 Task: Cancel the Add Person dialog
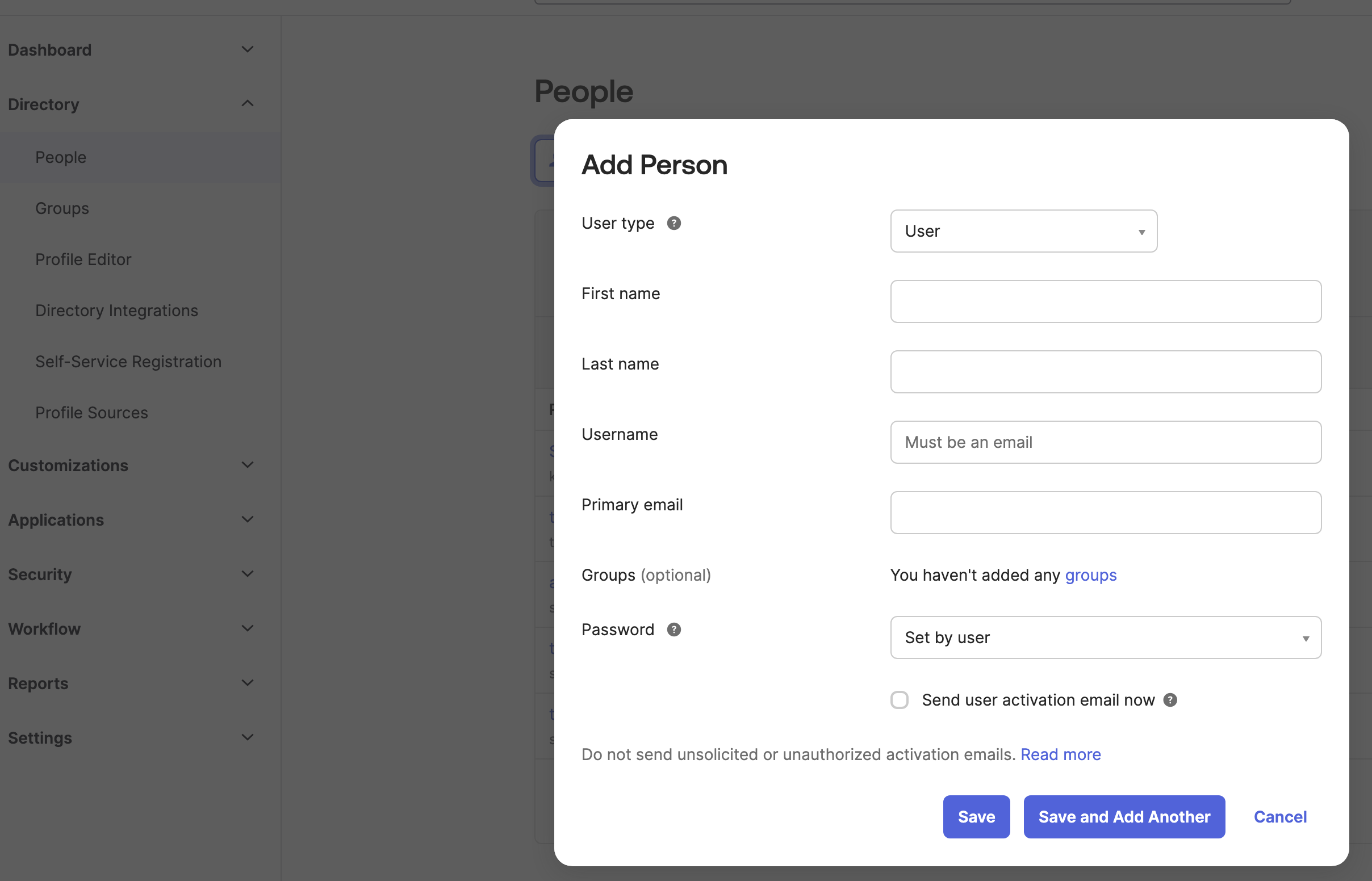coord(1279,816)
